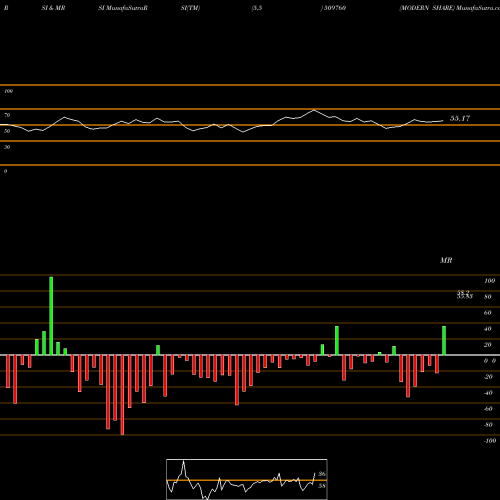
Task: Click the label 58 beside mini chart
Action: point(322,486)
